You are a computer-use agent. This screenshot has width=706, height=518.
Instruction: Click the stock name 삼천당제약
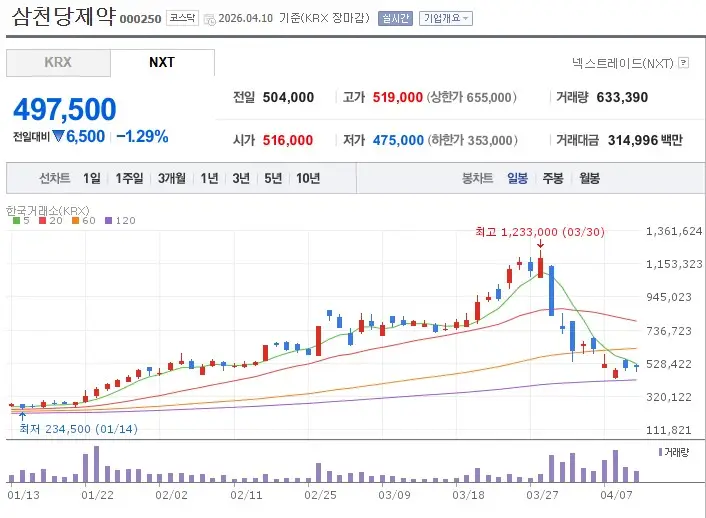64,17
